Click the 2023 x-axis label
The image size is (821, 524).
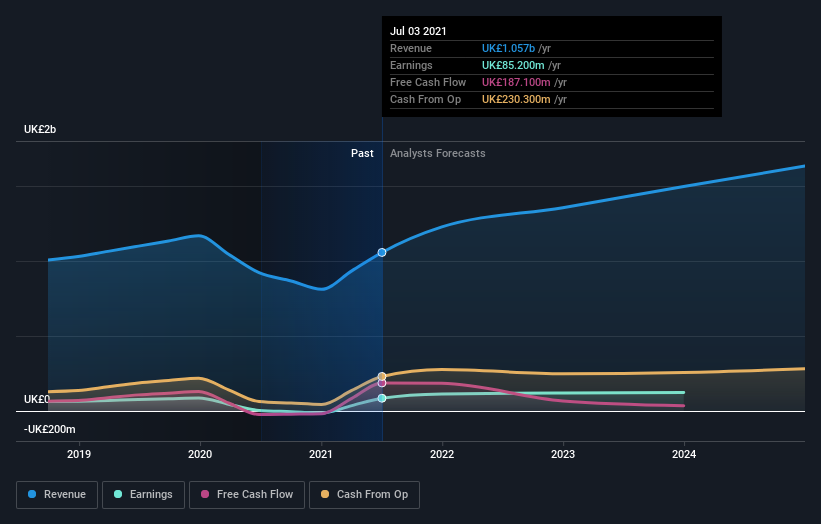click(563, 454)
